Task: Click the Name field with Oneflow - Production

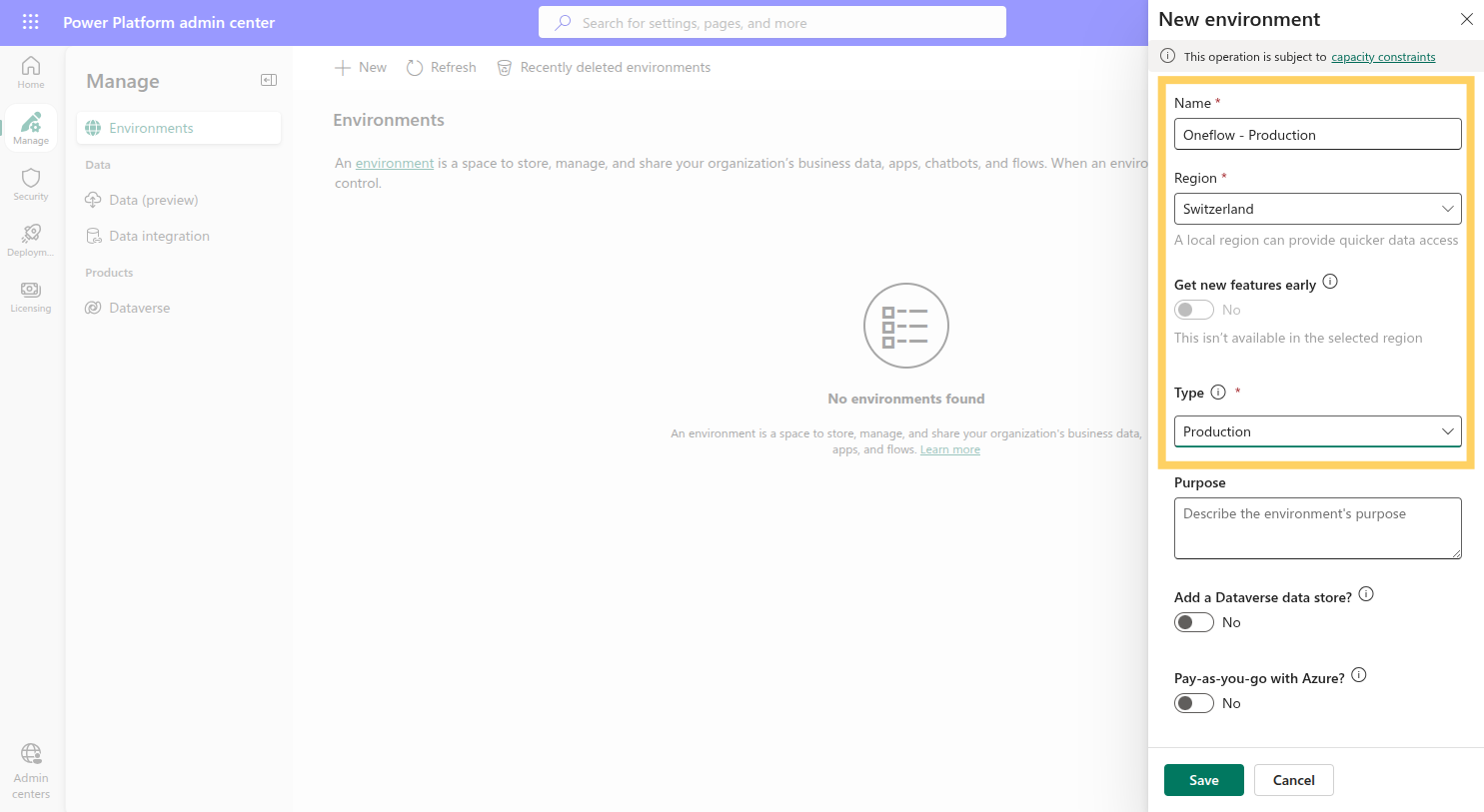Action: [1317, 134]
